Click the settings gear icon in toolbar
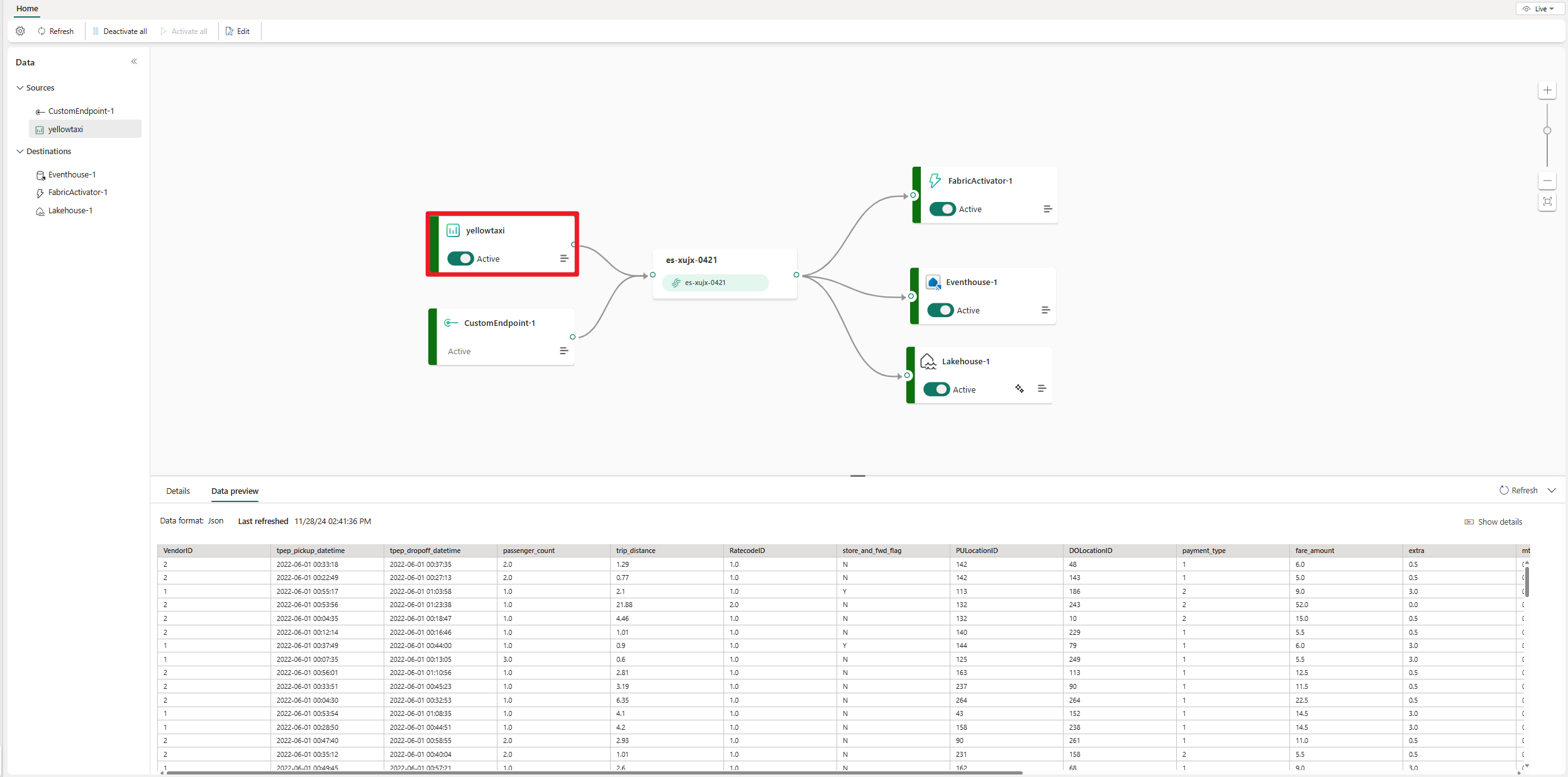Screen dimensions: 1568x777 20,31
